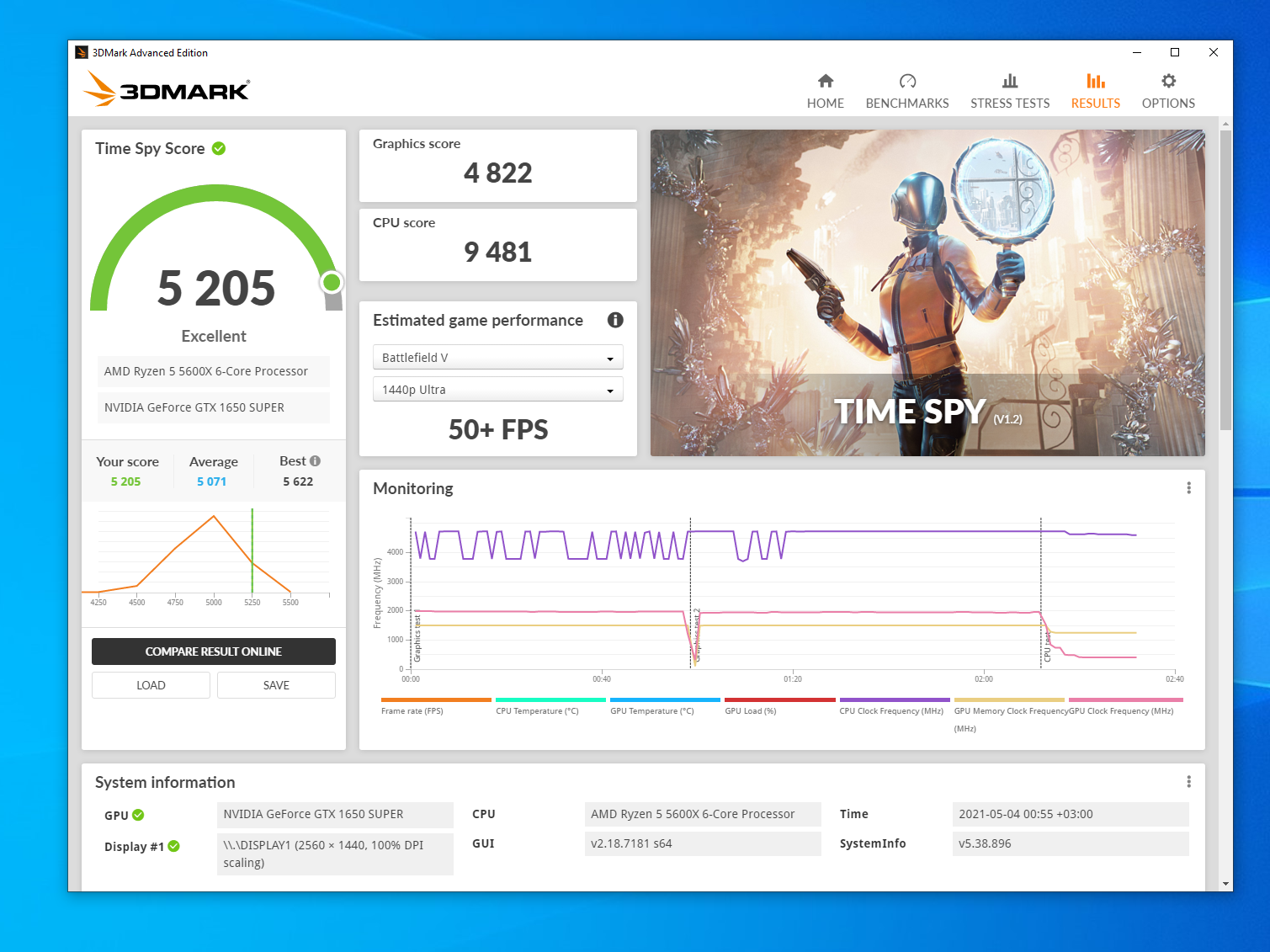Click the Options gear icon

click(1168, 81)
